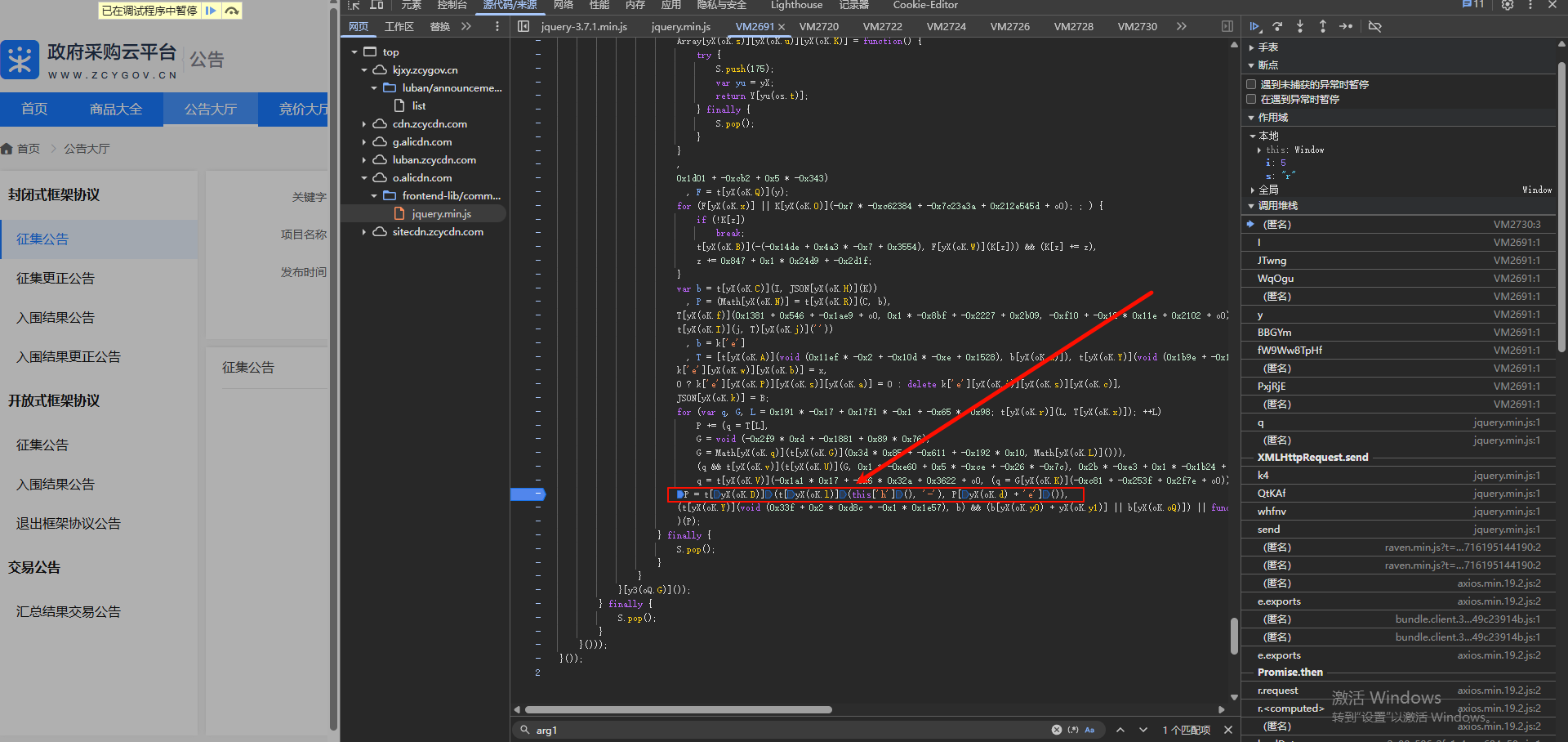Expand the 手表 watch section
The image size is (1568, 742).
click(1251, 47)
